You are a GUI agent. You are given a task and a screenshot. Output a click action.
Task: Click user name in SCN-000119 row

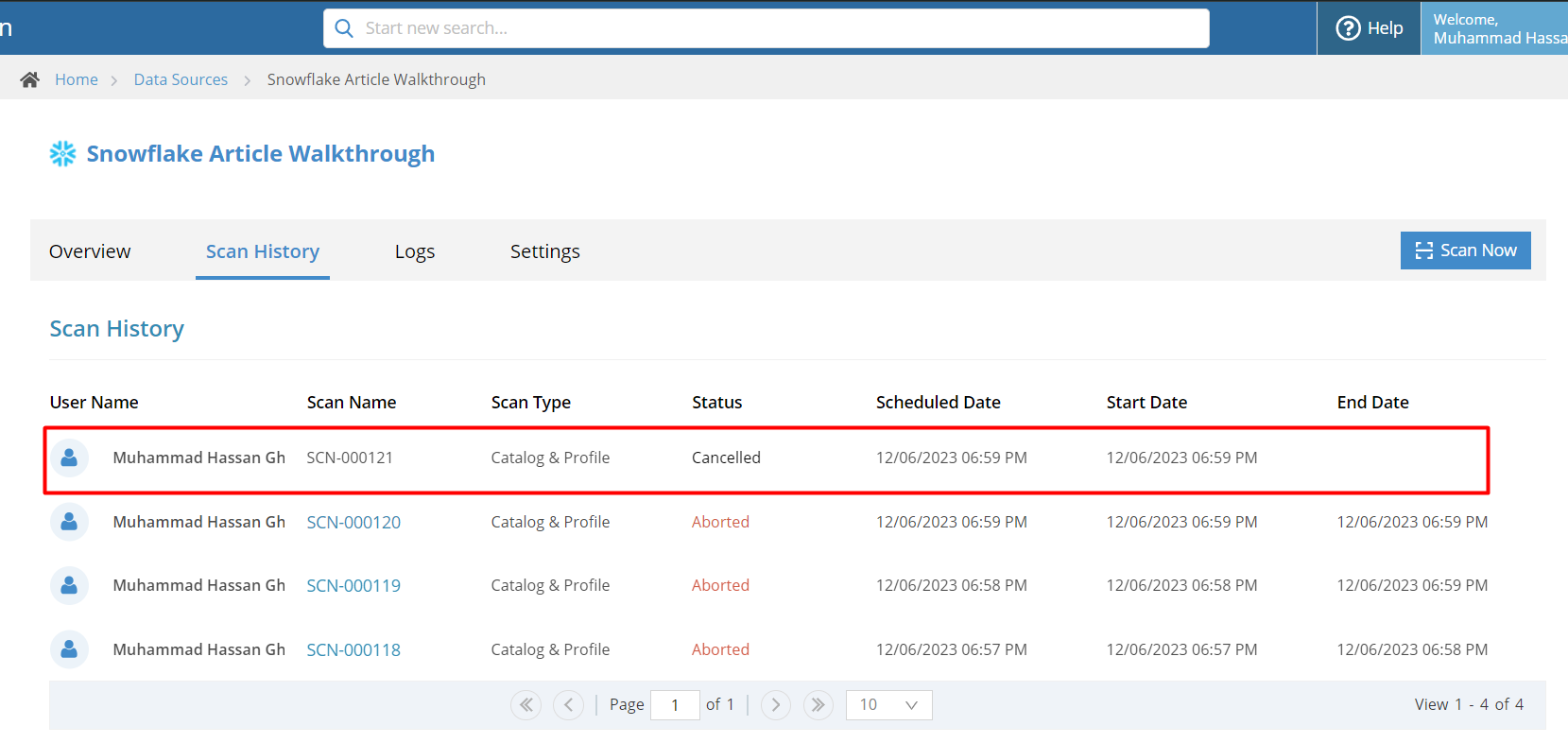(x=199, y=585)
